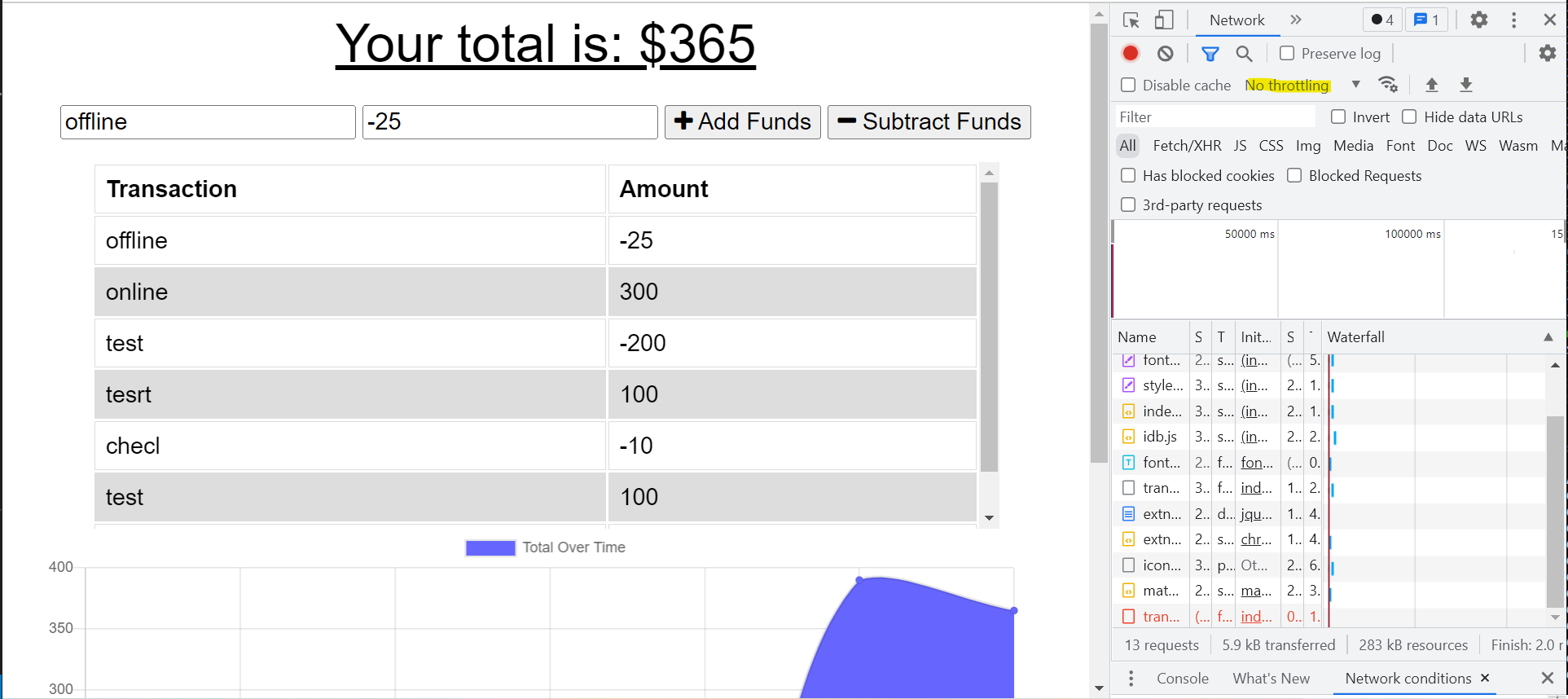Click the amount field containing -25
1568x699 pixels.
point(510,122)
